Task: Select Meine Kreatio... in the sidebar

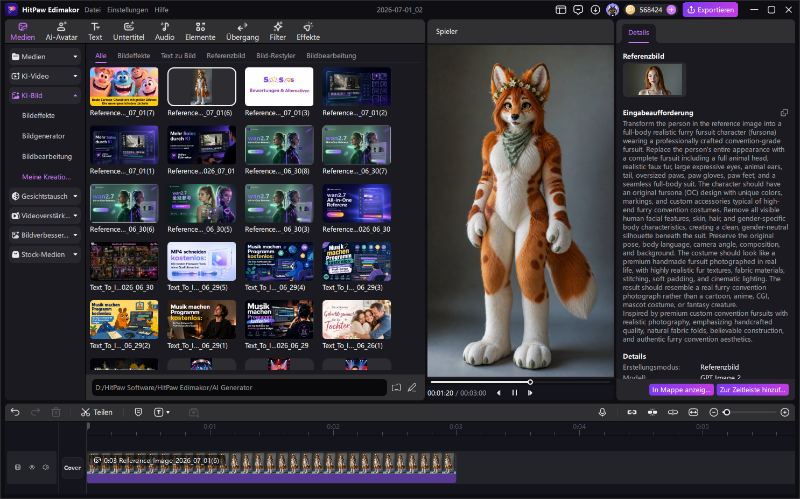Action: coord(46,177)
